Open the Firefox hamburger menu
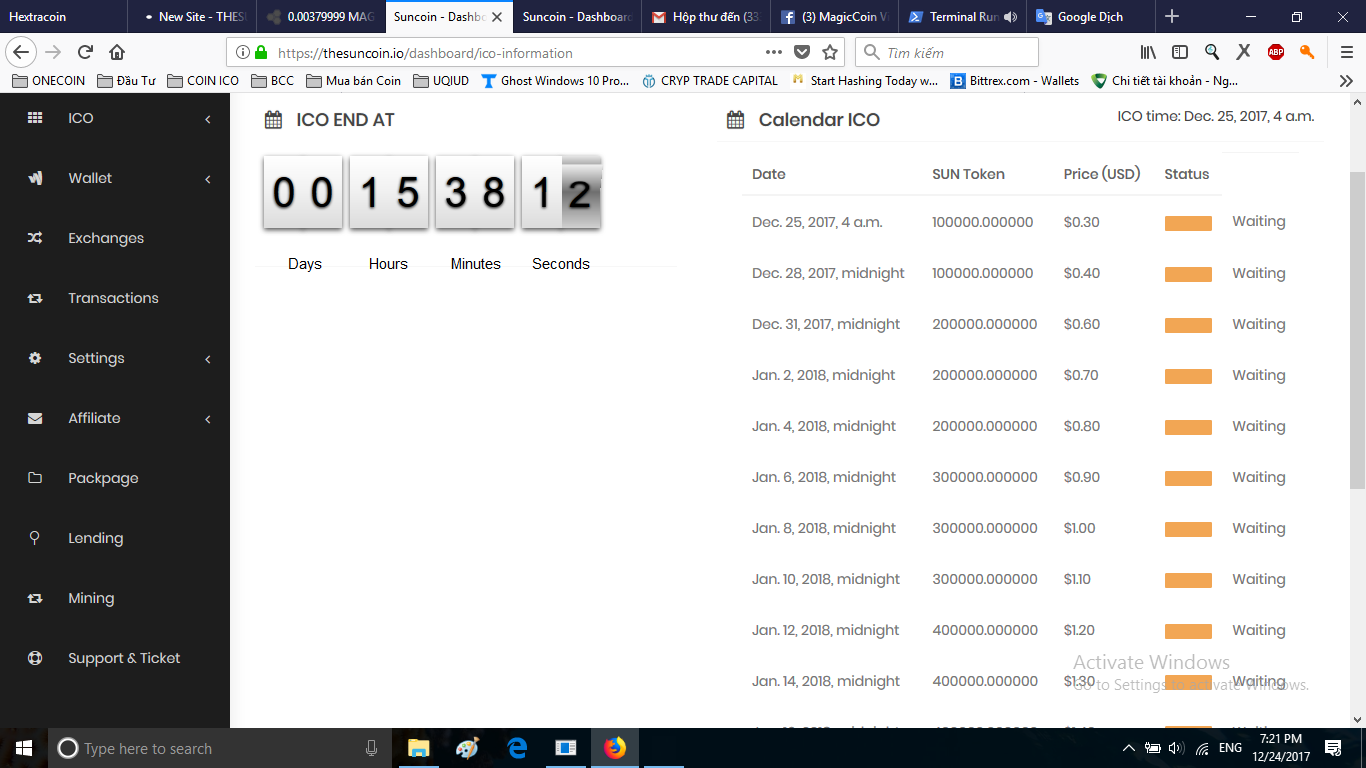This screenshot has height=768, width=1366. (1347, 52)
